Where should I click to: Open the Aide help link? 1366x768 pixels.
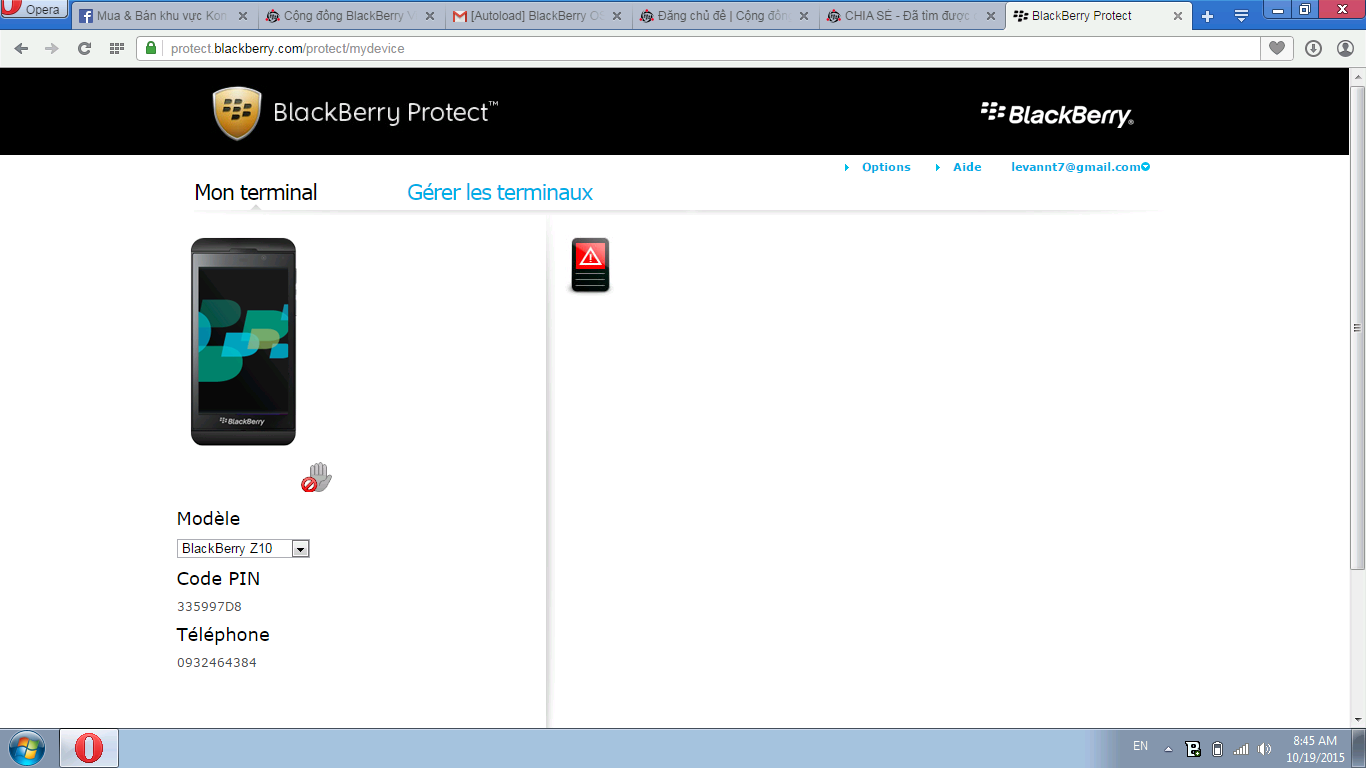[967, 167]
